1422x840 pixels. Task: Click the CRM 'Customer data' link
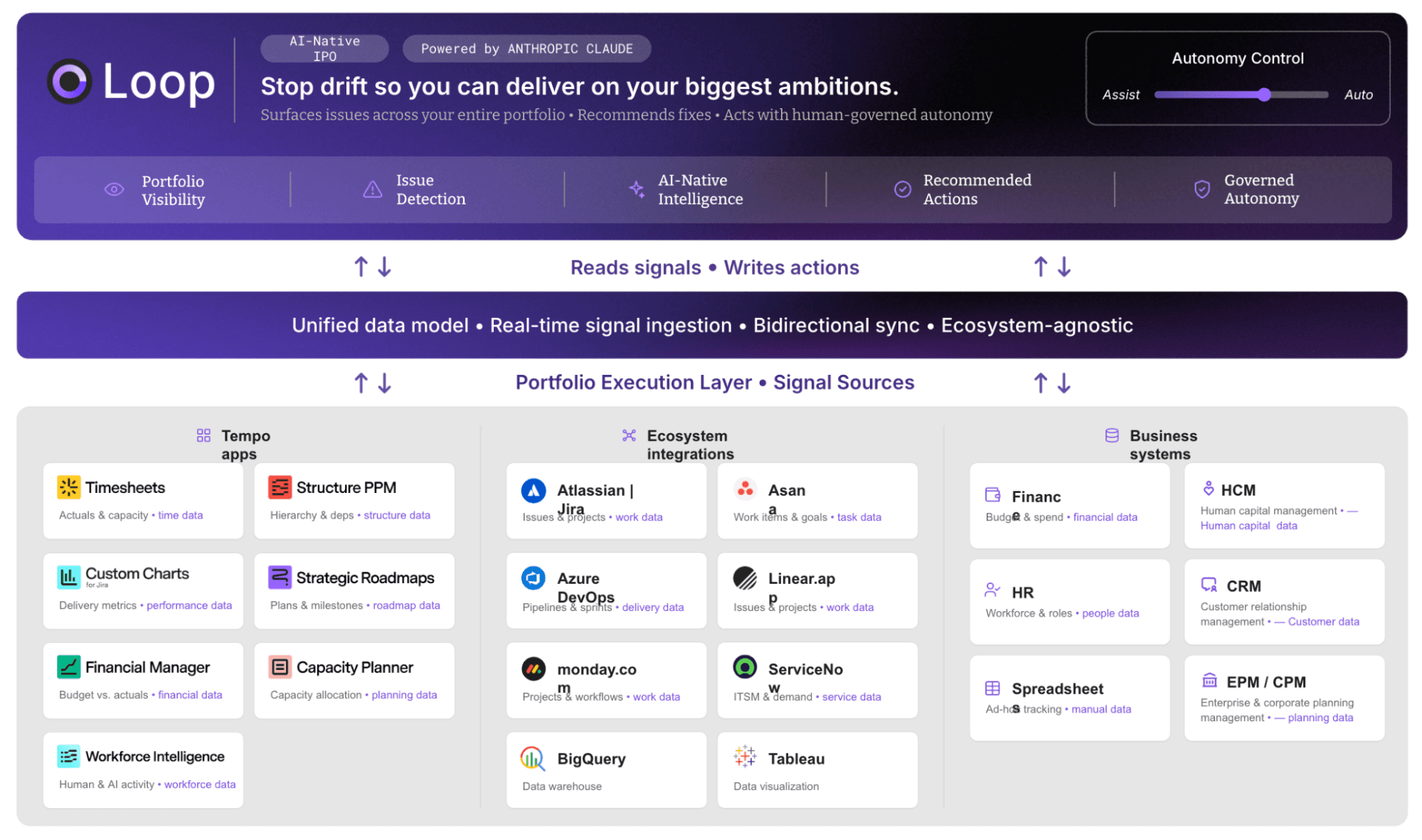[1323, 622]
